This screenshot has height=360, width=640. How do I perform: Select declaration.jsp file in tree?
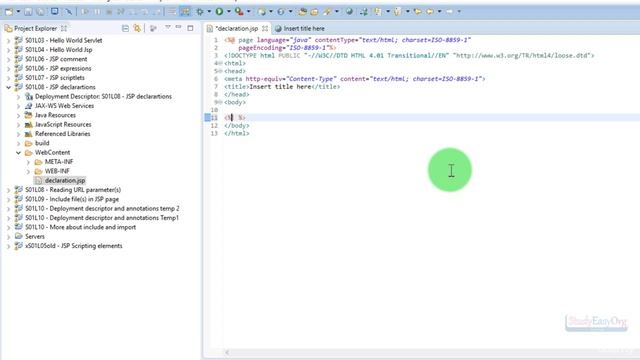point(65,181)
